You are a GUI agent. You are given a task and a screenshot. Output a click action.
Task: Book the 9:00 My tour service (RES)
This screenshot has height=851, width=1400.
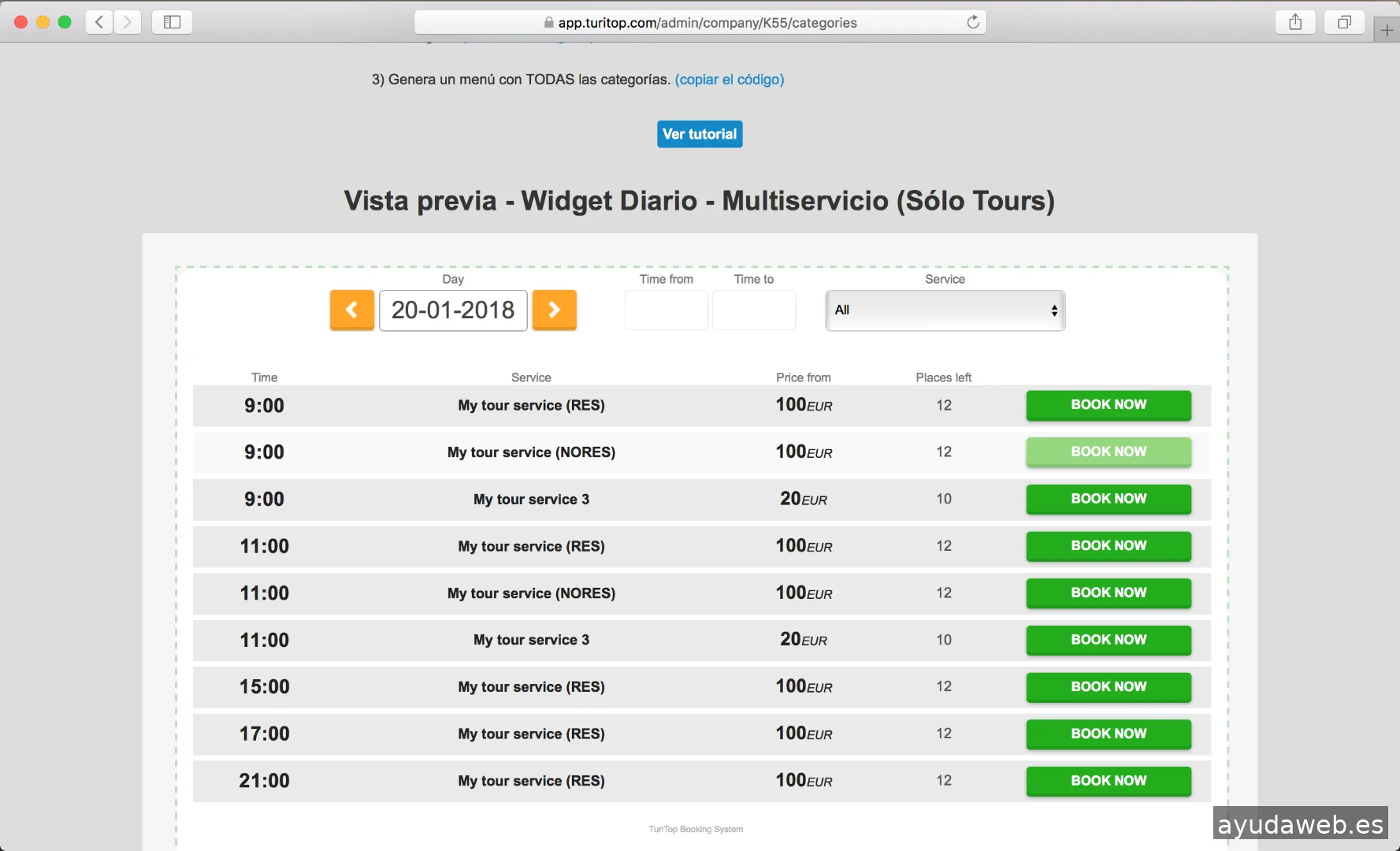click(x=1108, y=405)
